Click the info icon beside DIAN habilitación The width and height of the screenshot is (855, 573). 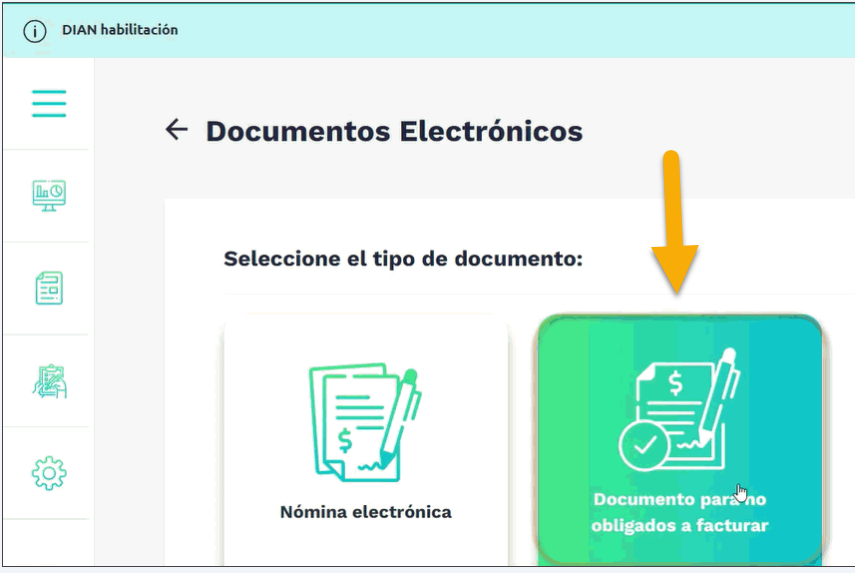pos(34,31)
